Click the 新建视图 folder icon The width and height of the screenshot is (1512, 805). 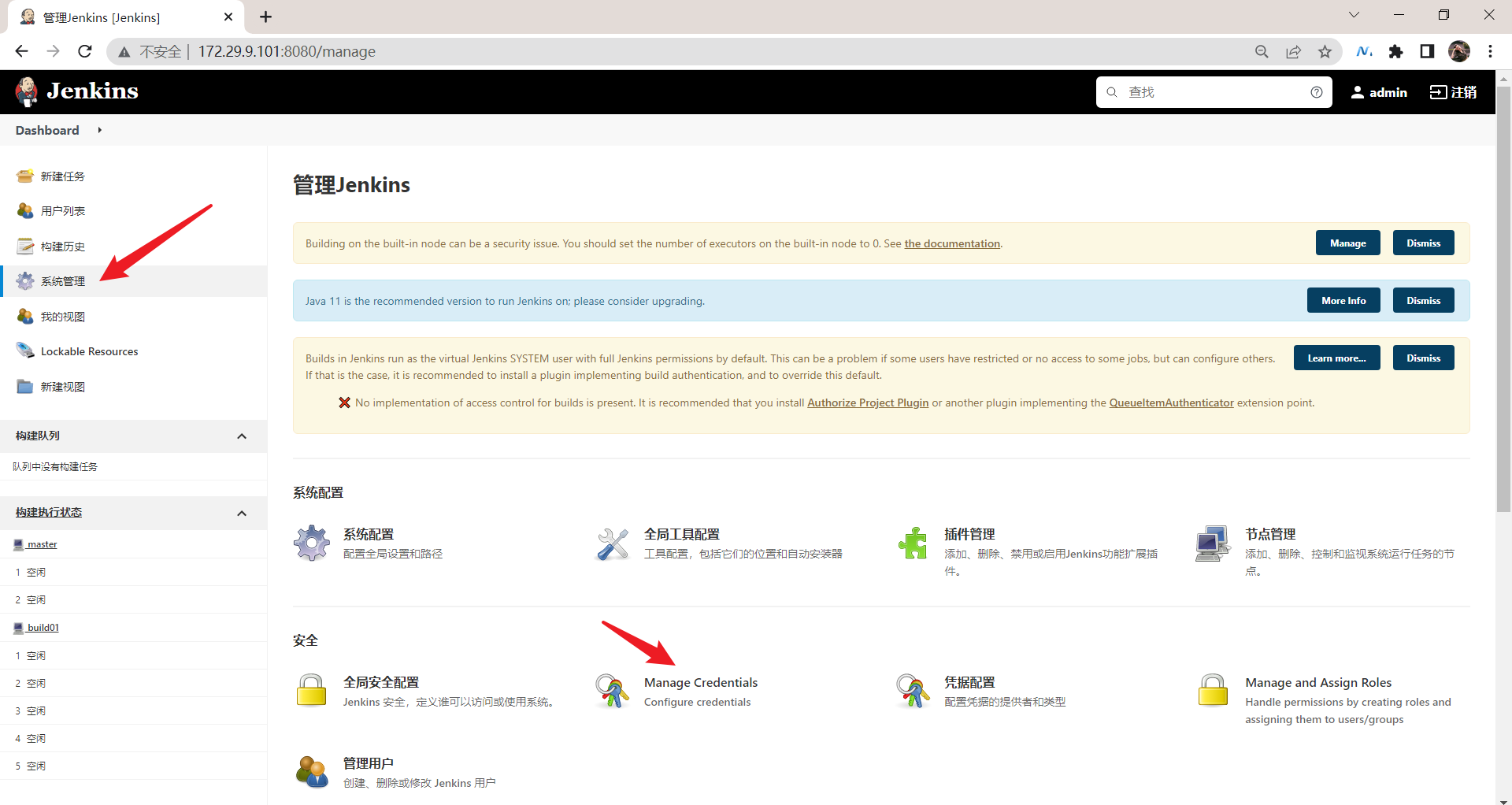tap(25, 386)
